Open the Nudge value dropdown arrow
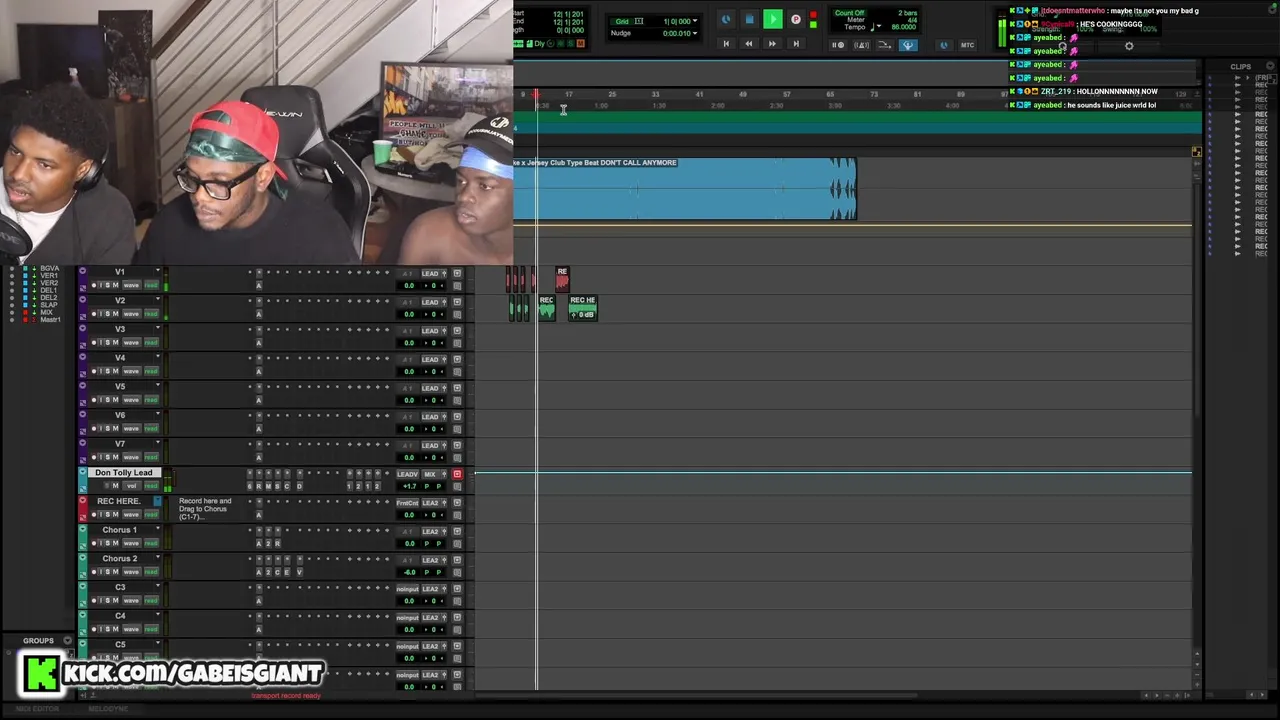The width and height of the screenshot is (1280, 720). (x=695, y=33)
